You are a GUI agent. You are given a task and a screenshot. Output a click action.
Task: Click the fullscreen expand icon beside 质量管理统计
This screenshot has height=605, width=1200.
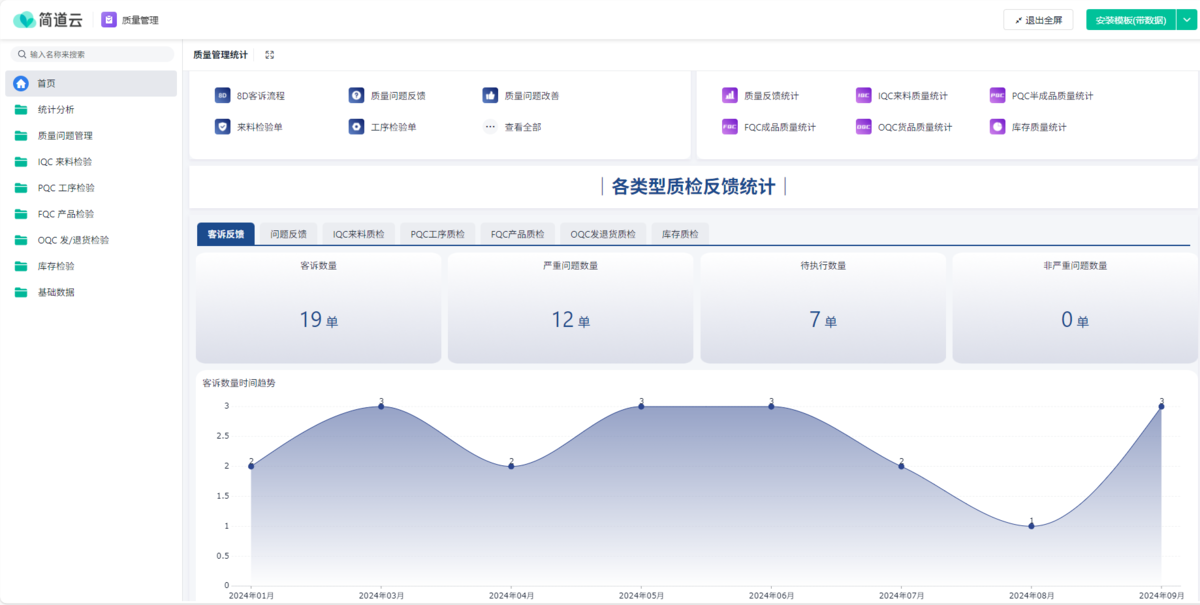270,55
